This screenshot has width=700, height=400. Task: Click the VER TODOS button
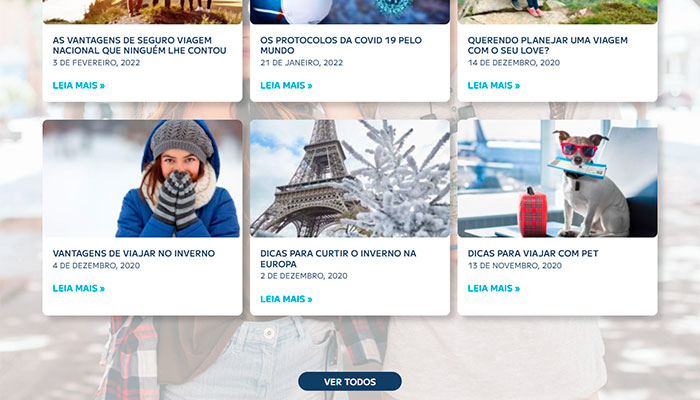click(350, 382)
